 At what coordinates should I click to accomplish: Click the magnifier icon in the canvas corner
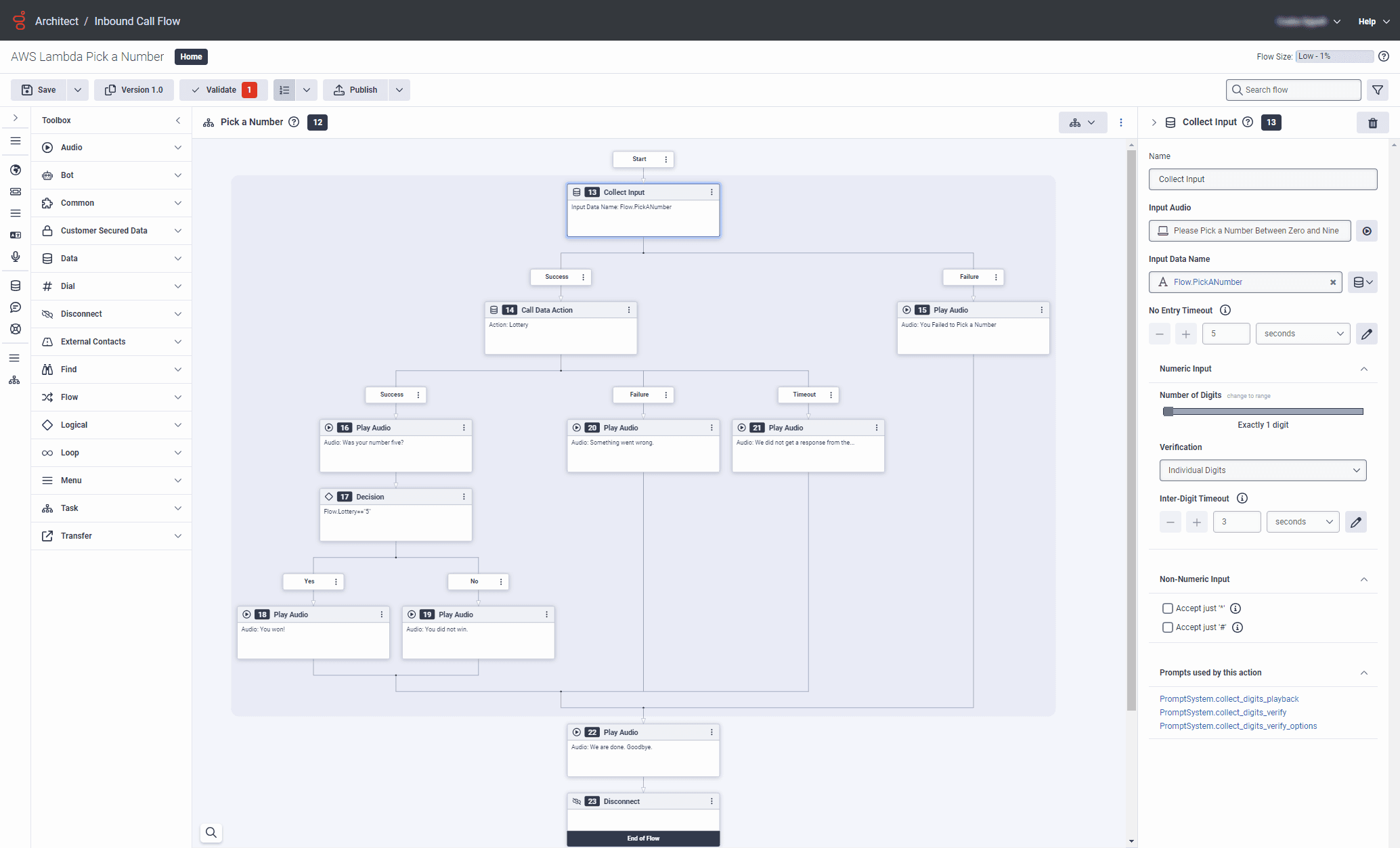[211, 832]
